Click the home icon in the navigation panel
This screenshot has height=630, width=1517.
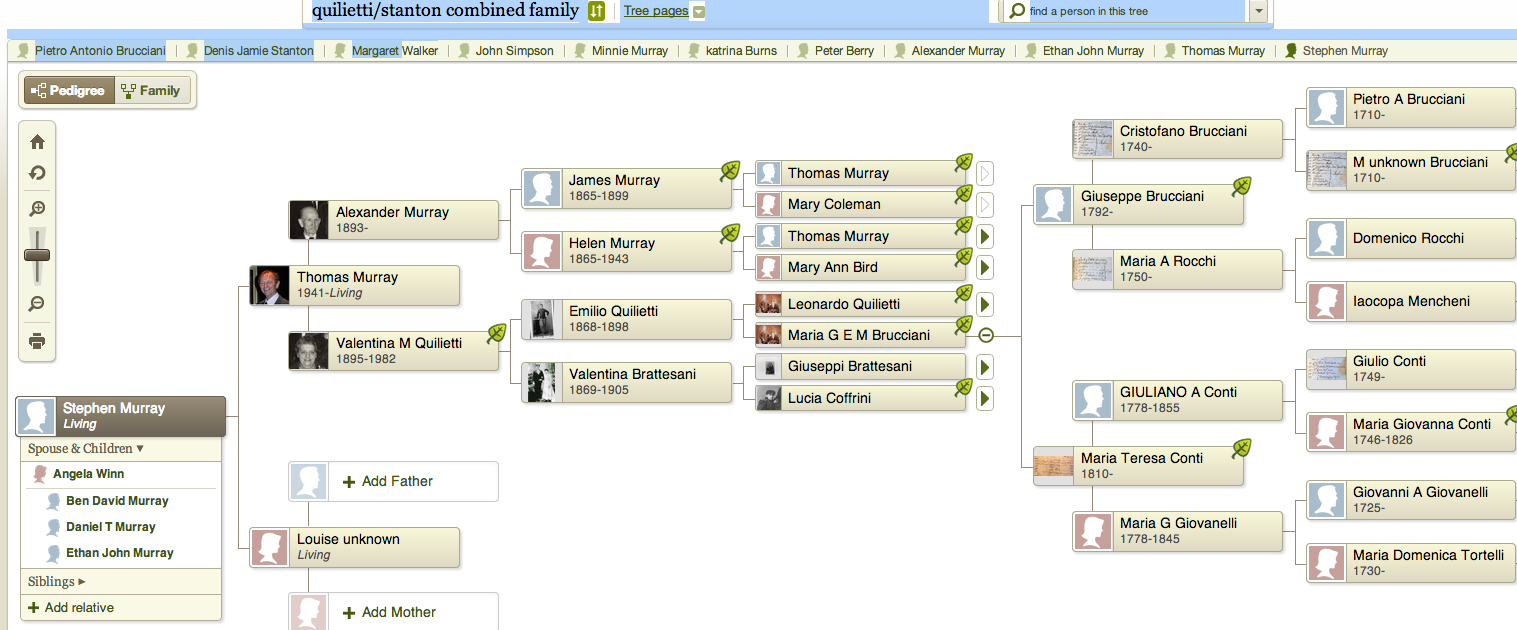pyautogui.click(x=37, y=142)
